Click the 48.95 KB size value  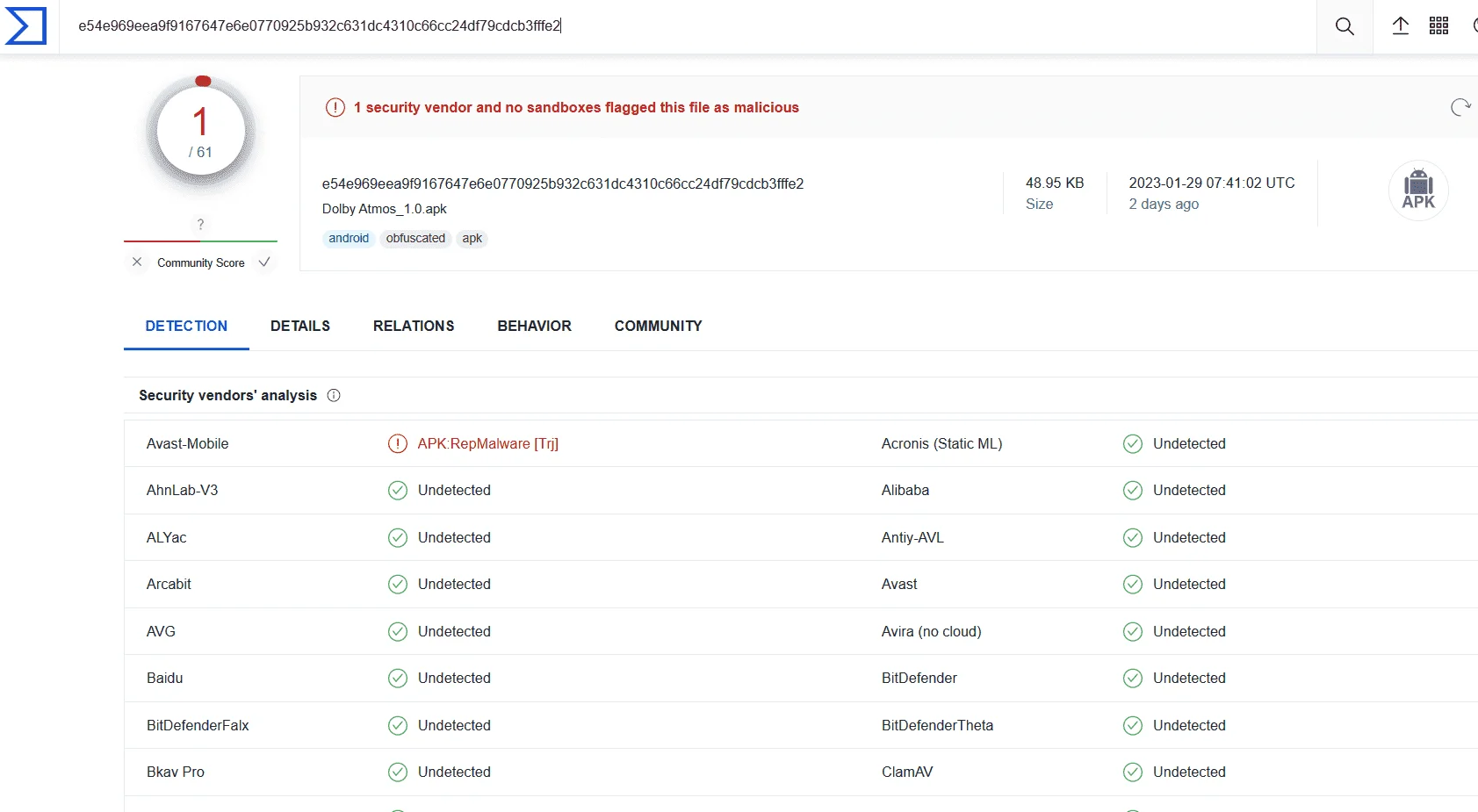coord(1055,183)
